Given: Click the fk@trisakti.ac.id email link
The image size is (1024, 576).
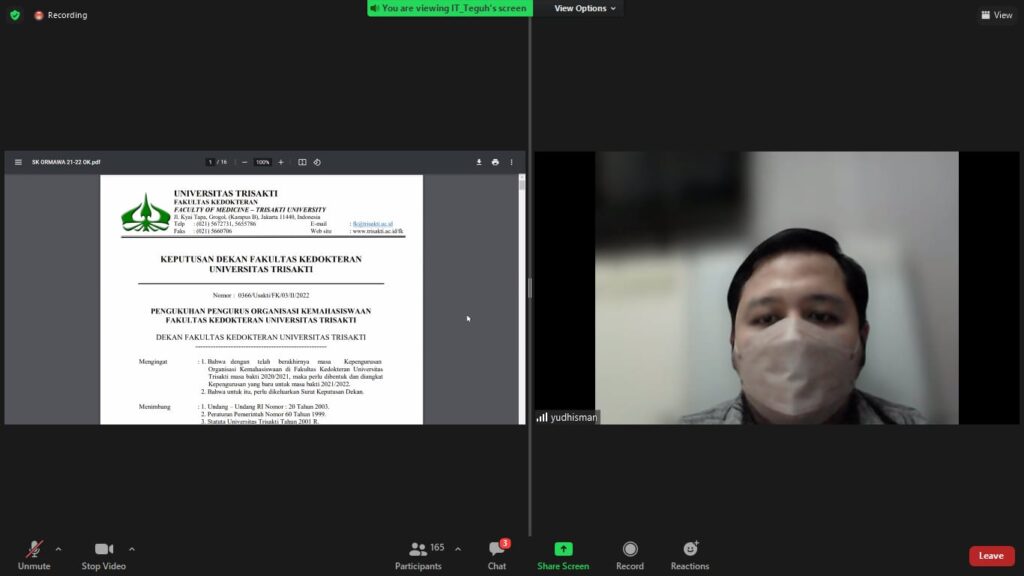Looking at the screenshot, I should click(373, 224).
